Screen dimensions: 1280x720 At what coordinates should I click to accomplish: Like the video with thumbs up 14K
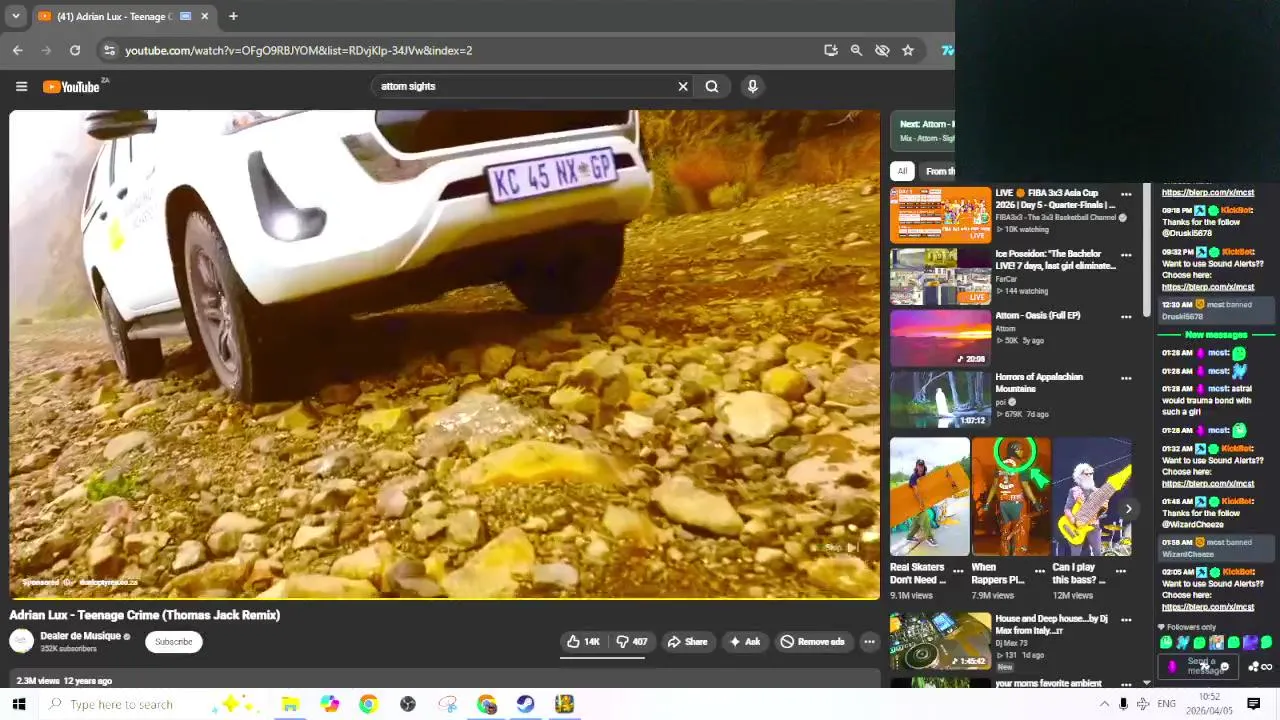point(583,641)
